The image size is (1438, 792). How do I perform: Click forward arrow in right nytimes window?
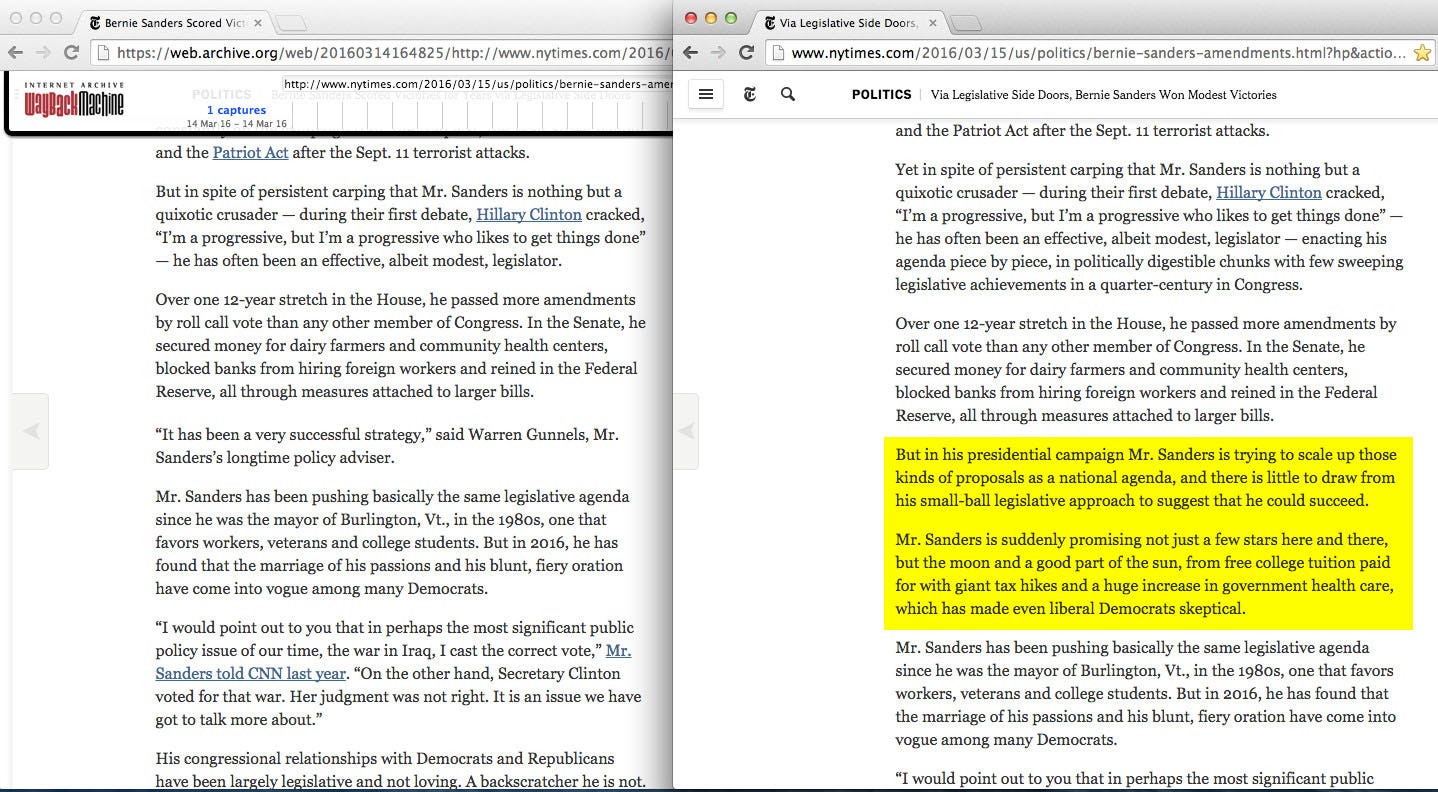pos(719,52)
